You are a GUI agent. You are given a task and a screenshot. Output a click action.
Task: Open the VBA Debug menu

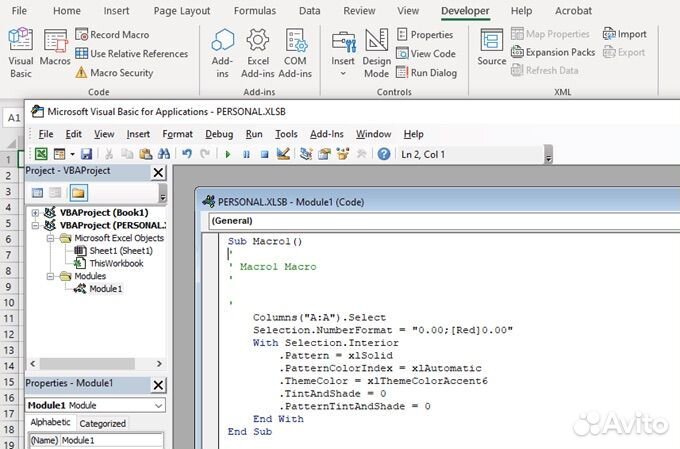pos(219,134)
